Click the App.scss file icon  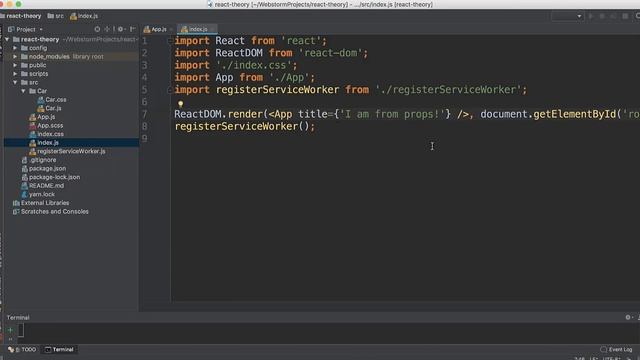click(33, 125)
